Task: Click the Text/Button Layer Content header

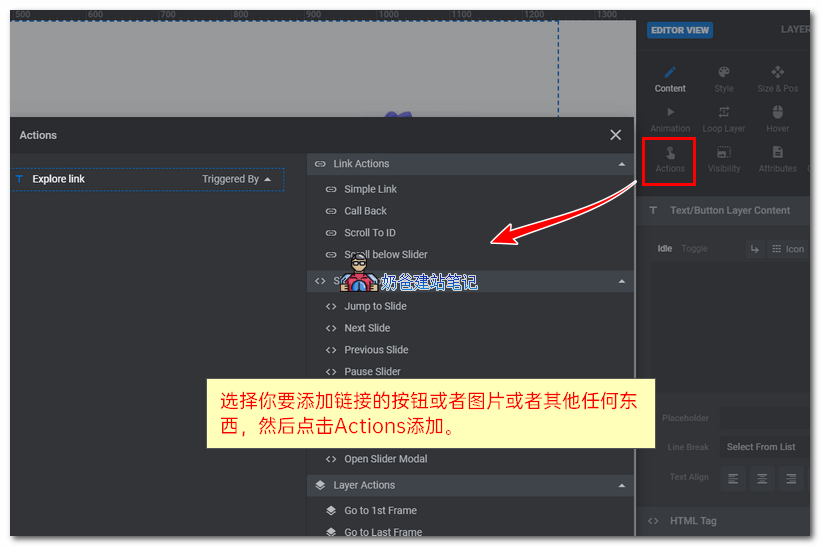Action: tap(723, 210)
